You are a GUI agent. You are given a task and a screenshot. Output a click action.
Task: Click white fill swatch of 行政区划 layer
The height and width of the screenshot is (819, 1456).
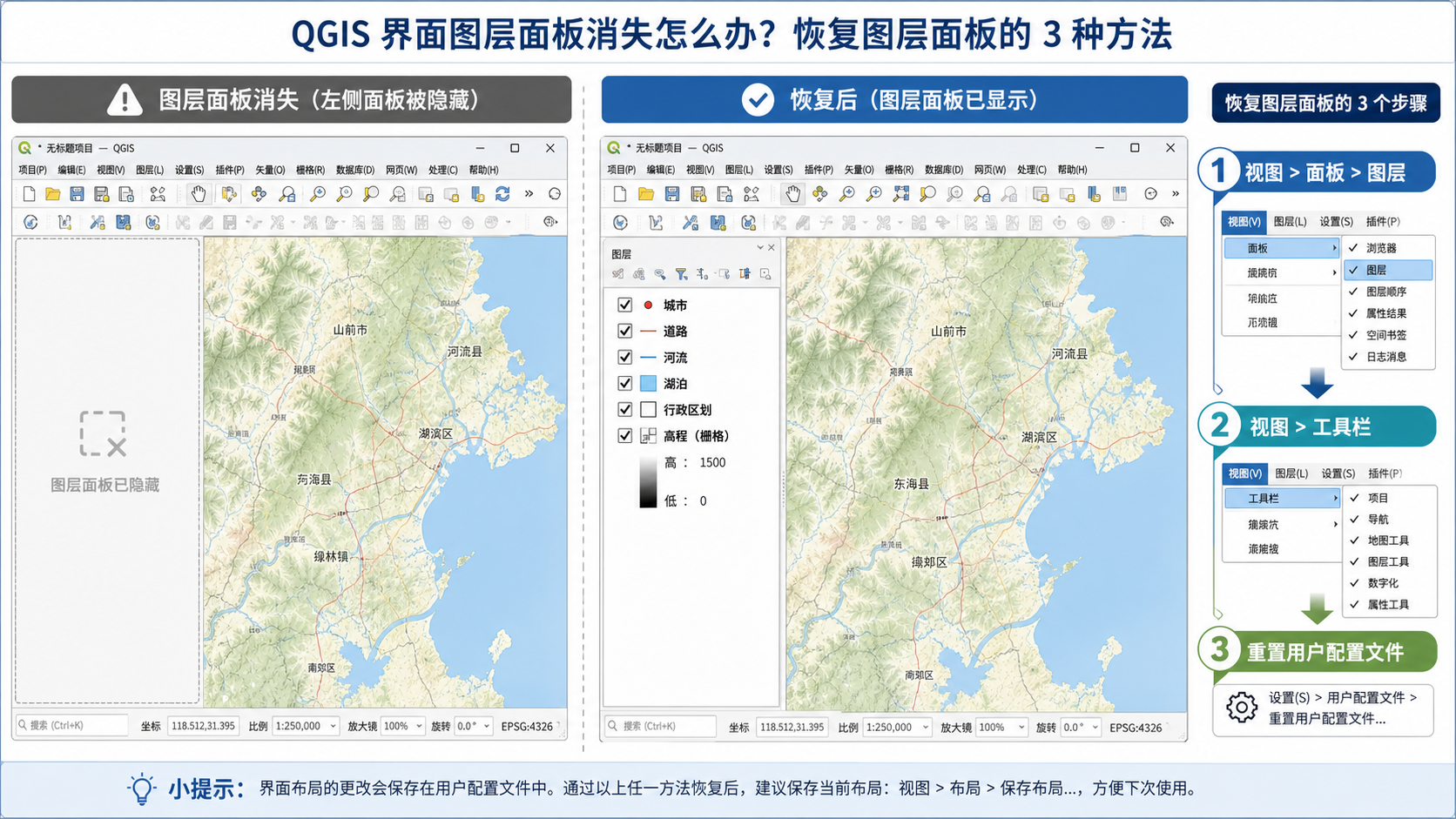point(648,409)
